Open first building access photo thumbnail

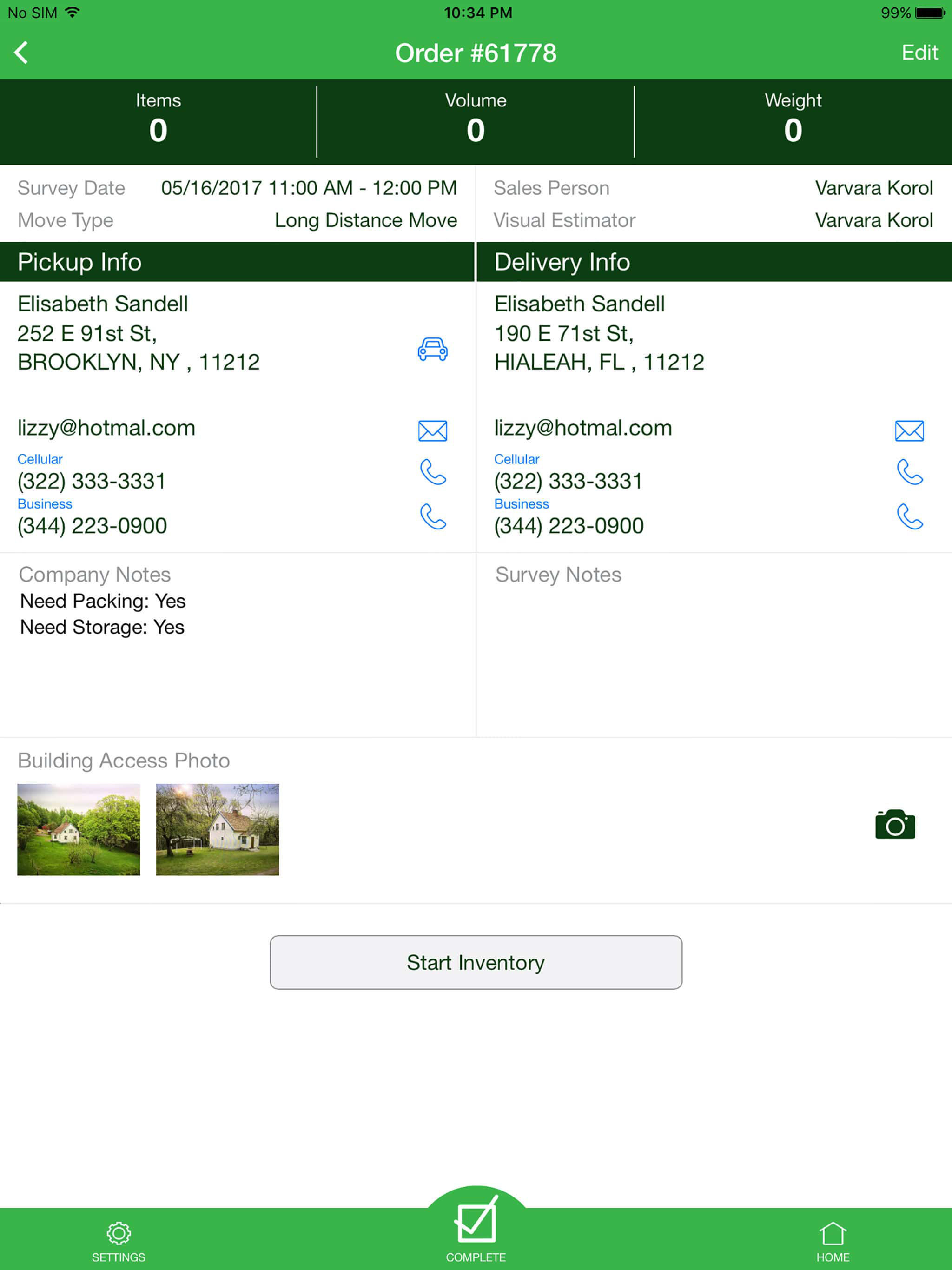coord(79,830)
